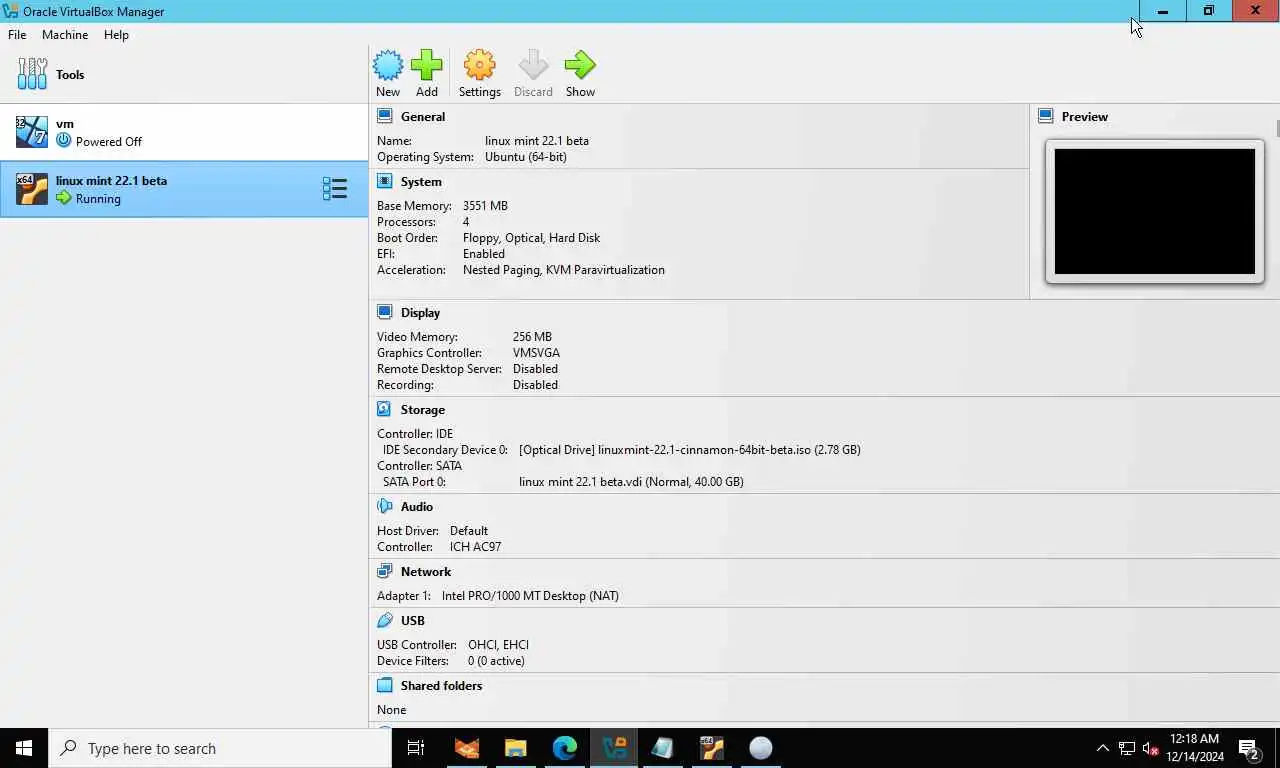Click the Base Memory value 3551 MB
Screen dimensions: 1280x768
(485, 206)
